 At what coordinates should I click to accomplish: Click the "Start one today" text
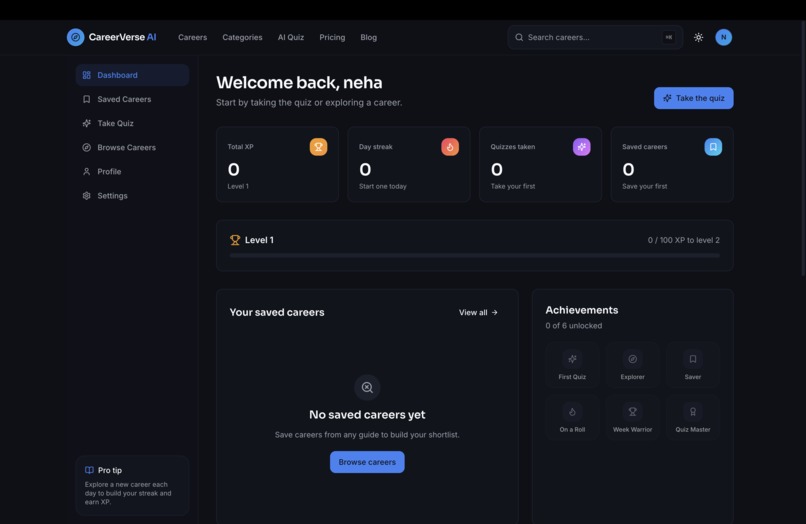coord(382,186)
